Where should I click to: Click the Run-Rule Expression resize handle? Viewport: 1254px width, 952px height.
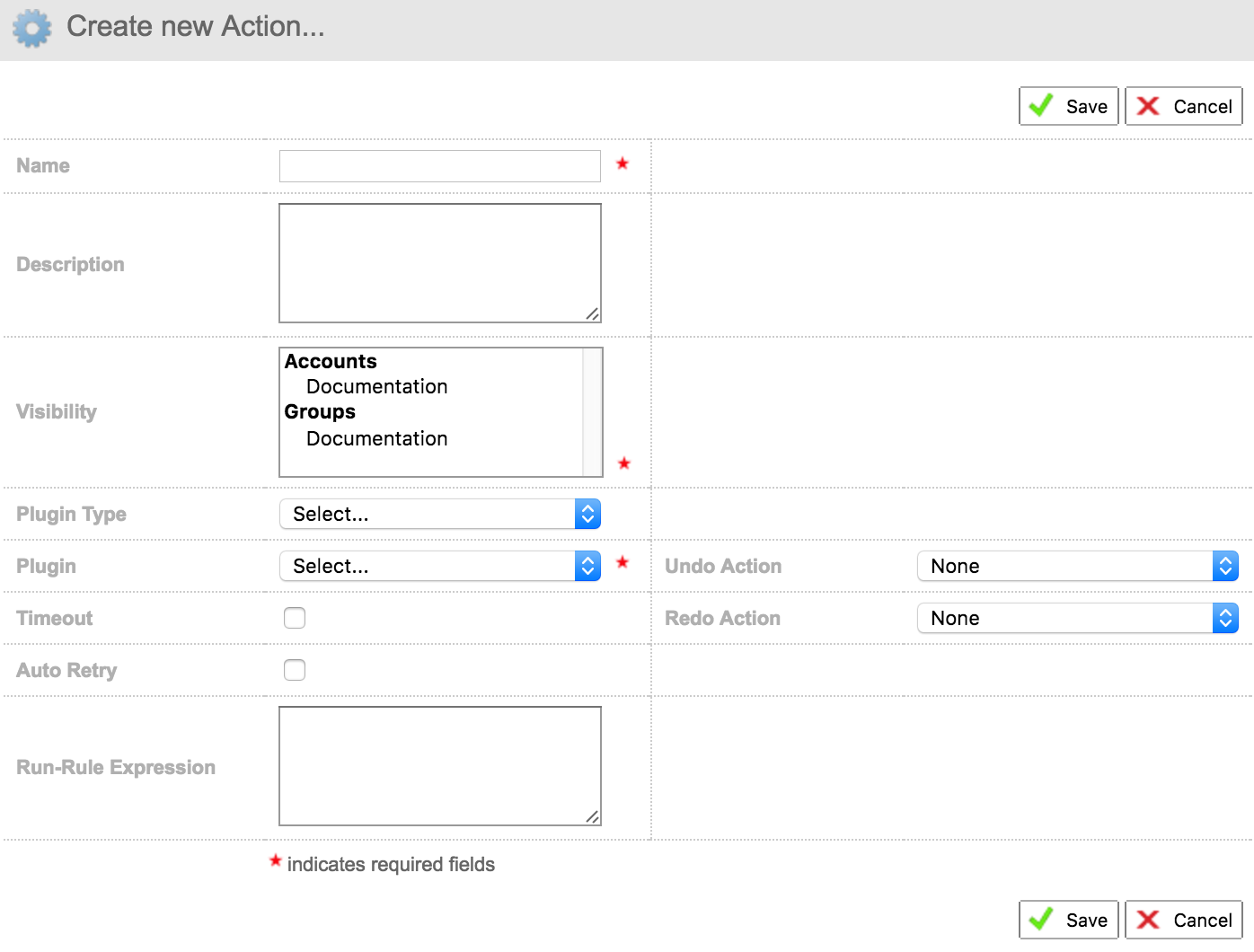[593, 817]
